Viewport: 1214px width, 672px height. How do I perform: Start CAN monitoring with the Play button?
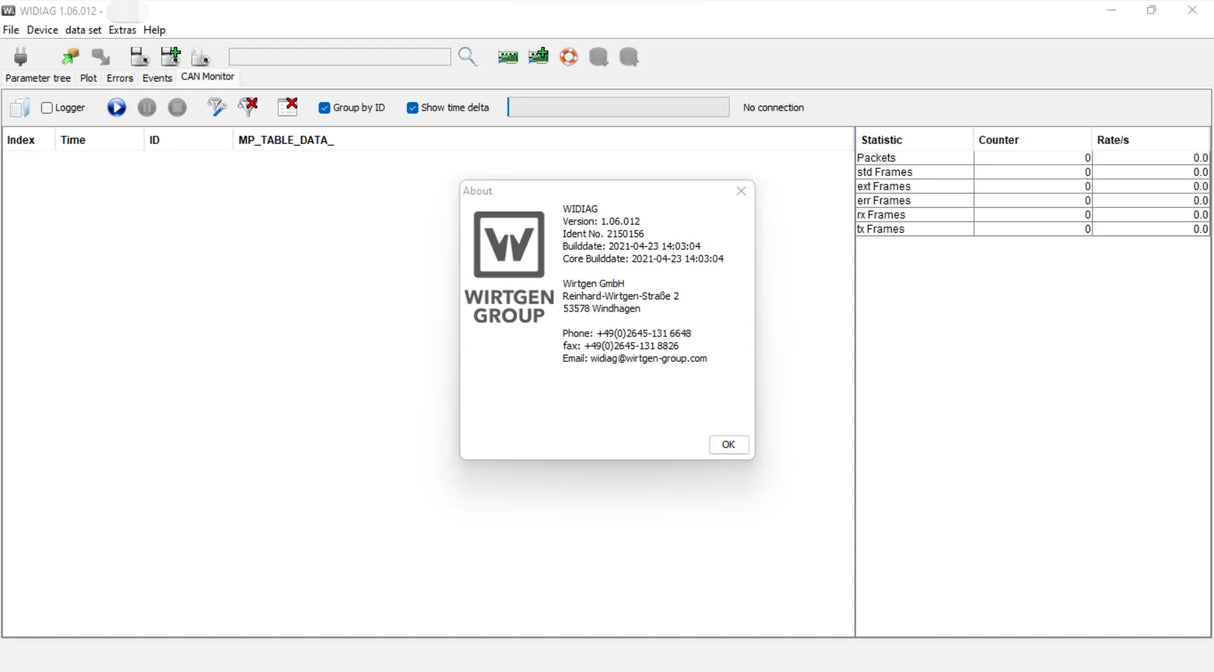[116, 107]
